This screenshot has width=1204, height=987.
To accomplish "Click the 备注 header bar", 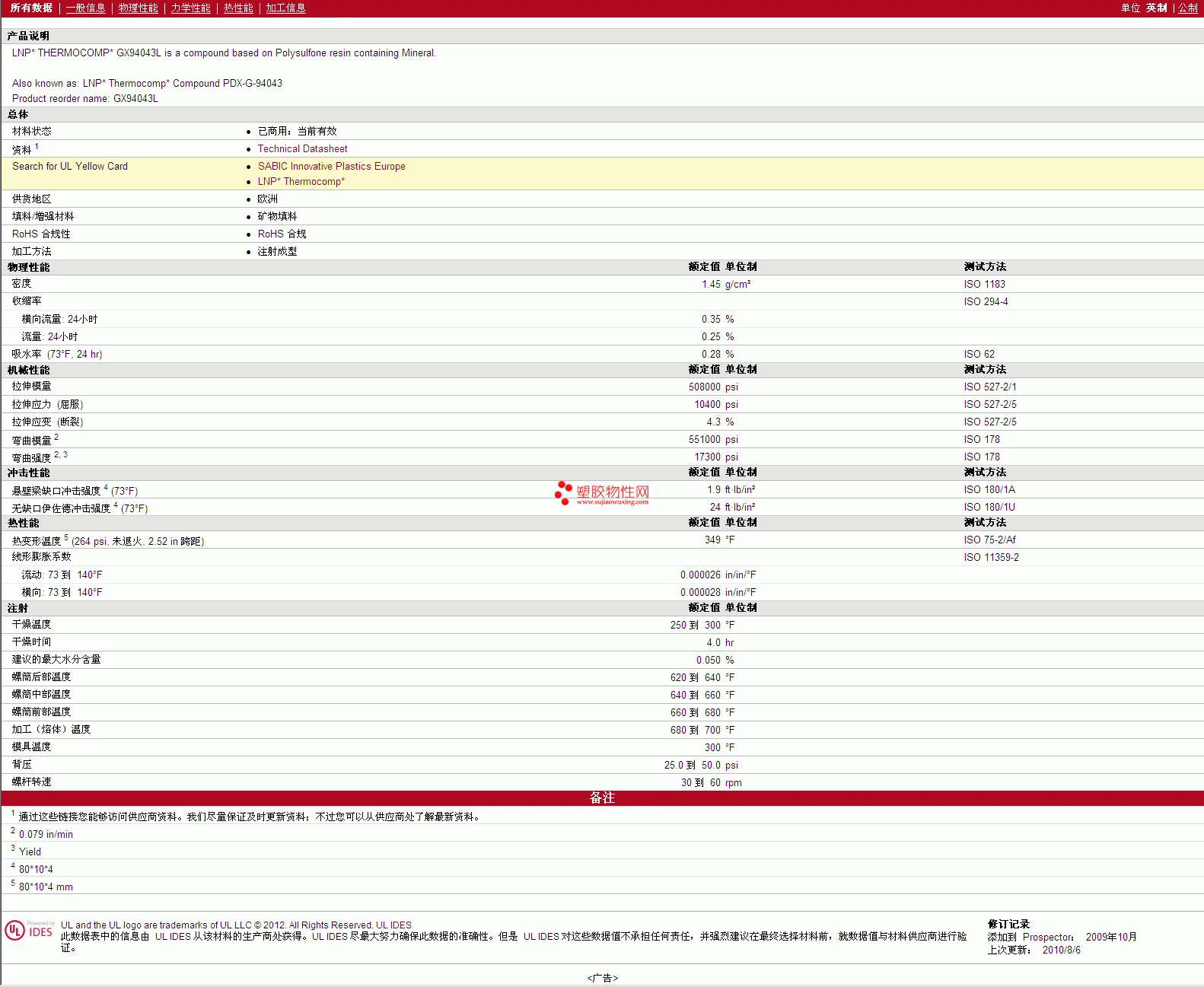I will click(602, 798).
